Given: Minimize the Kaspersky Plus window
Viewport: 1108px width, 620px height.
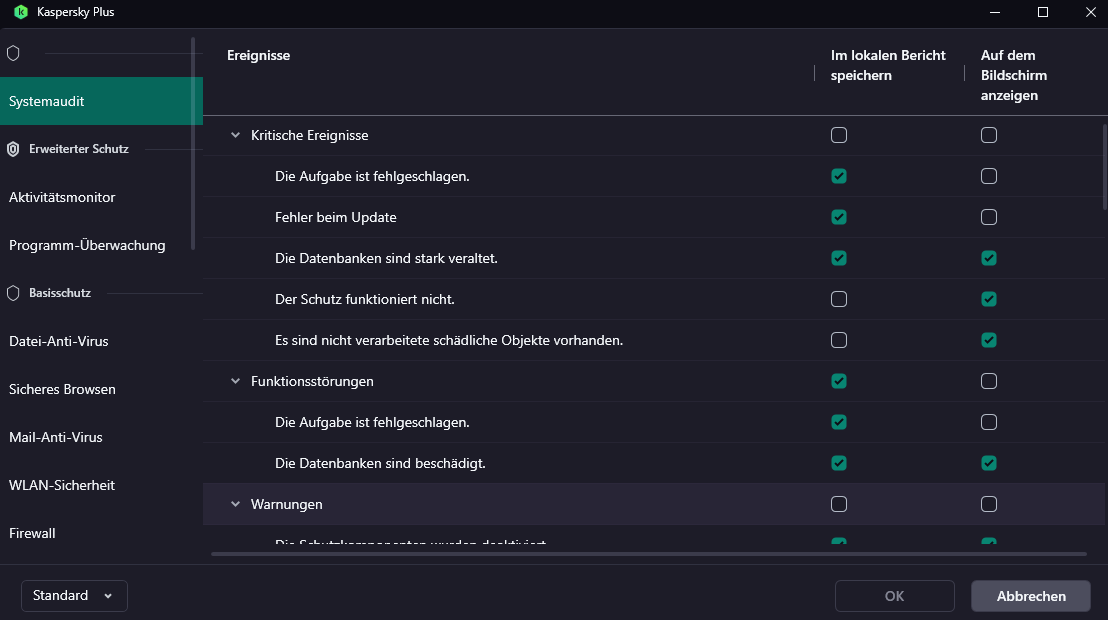Looking at the screenshot, I should point(997,12).
